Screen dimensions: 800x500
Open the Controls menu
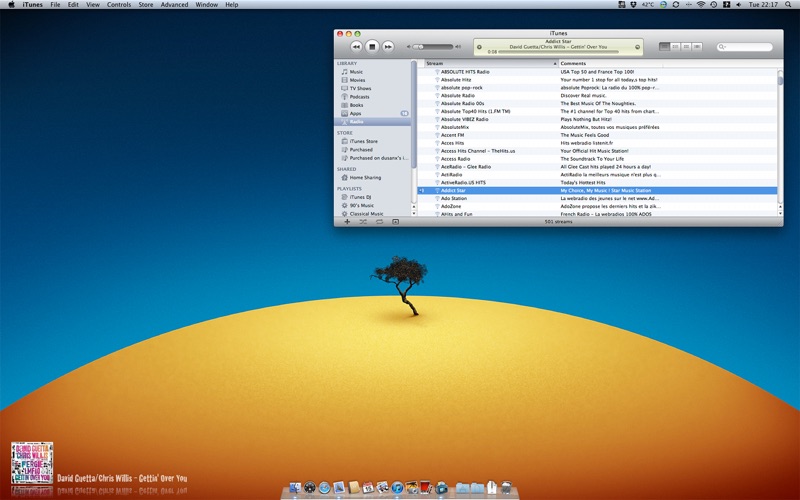click(x=119, y=5)
